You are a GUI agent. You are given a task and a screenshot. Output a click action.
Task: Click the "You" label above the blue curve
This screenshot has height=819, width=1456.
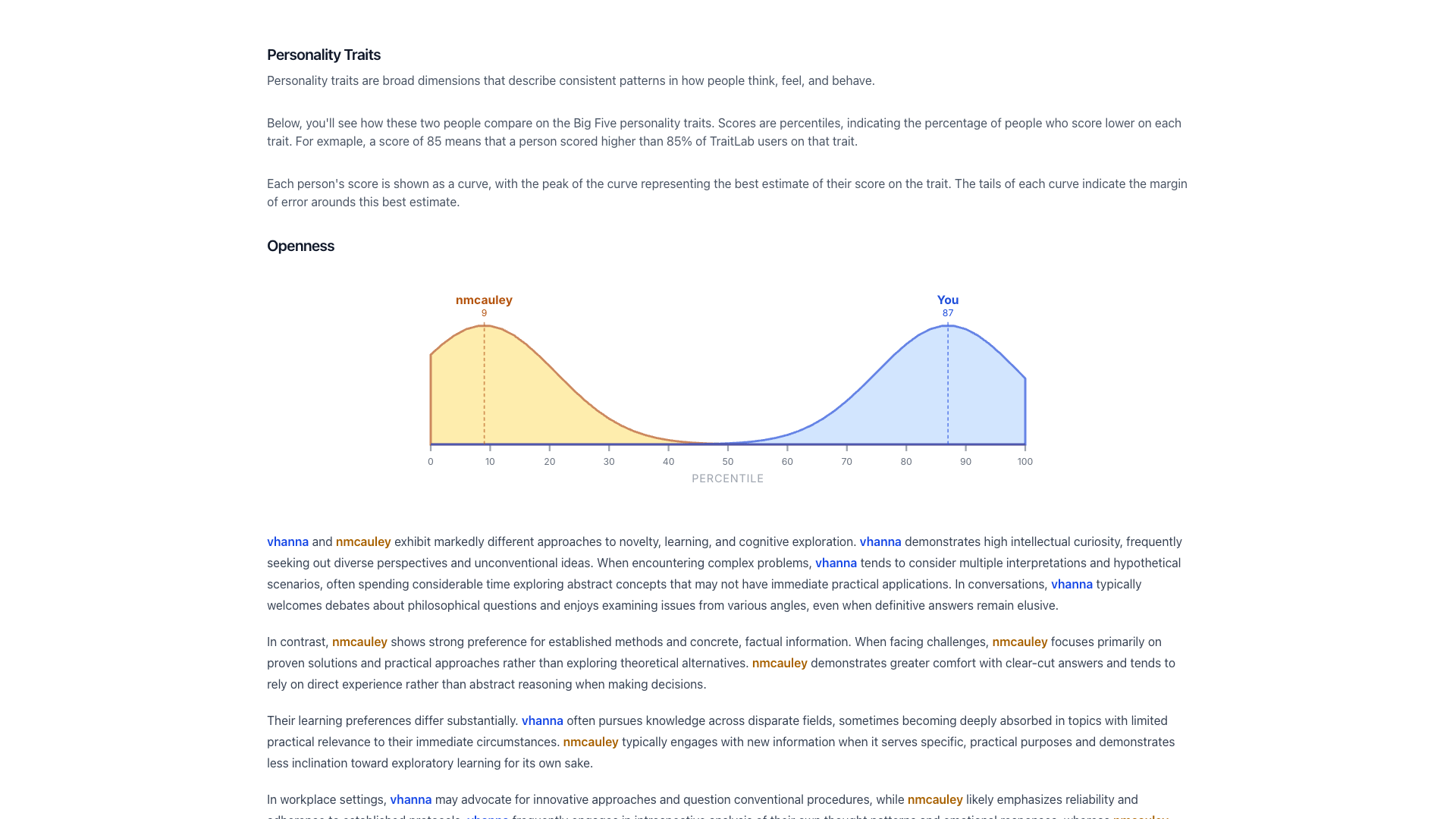pyautogui.click(x=947, y=300)
